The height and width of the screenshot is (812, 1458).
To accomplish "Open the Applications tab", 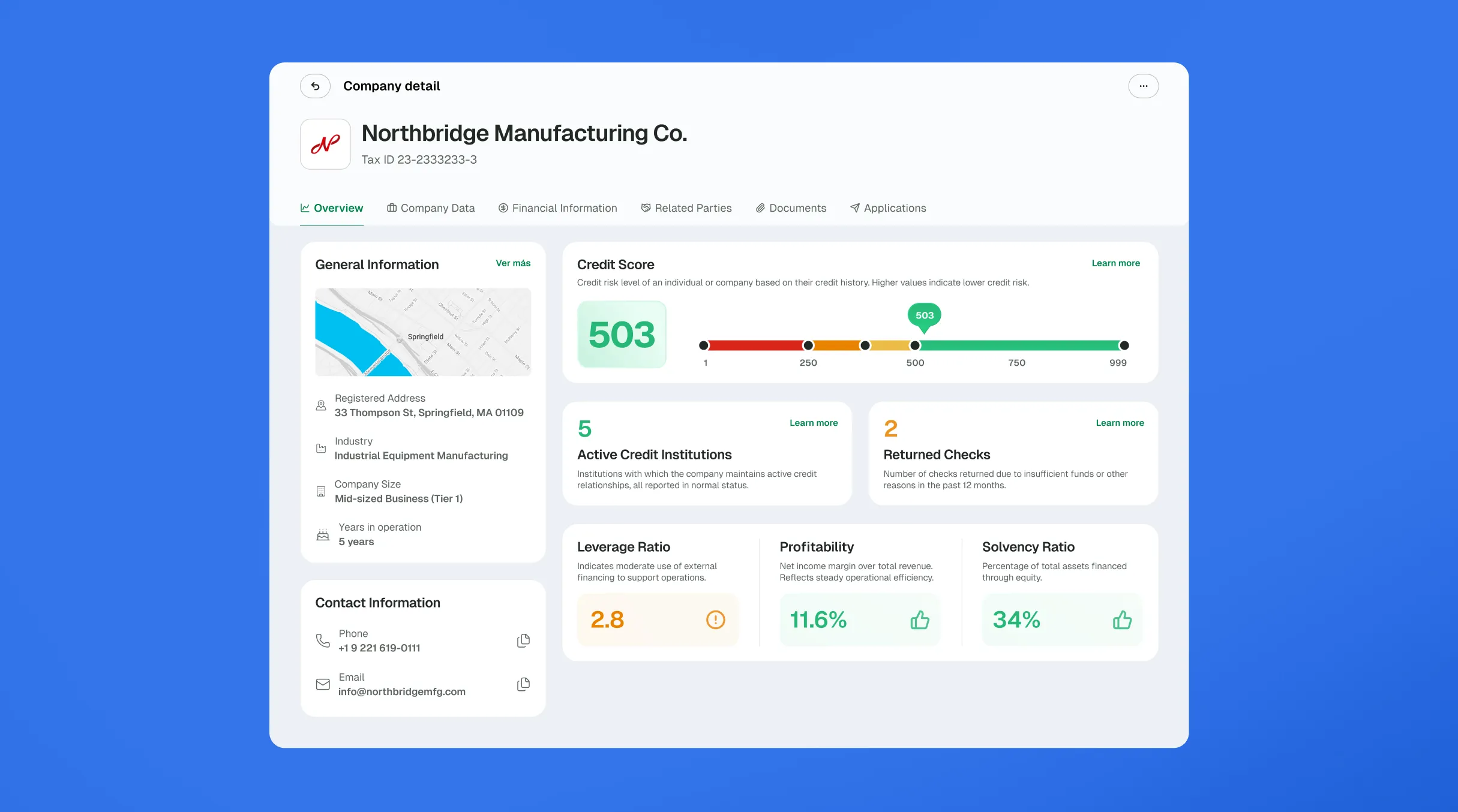I will [888, 208].
